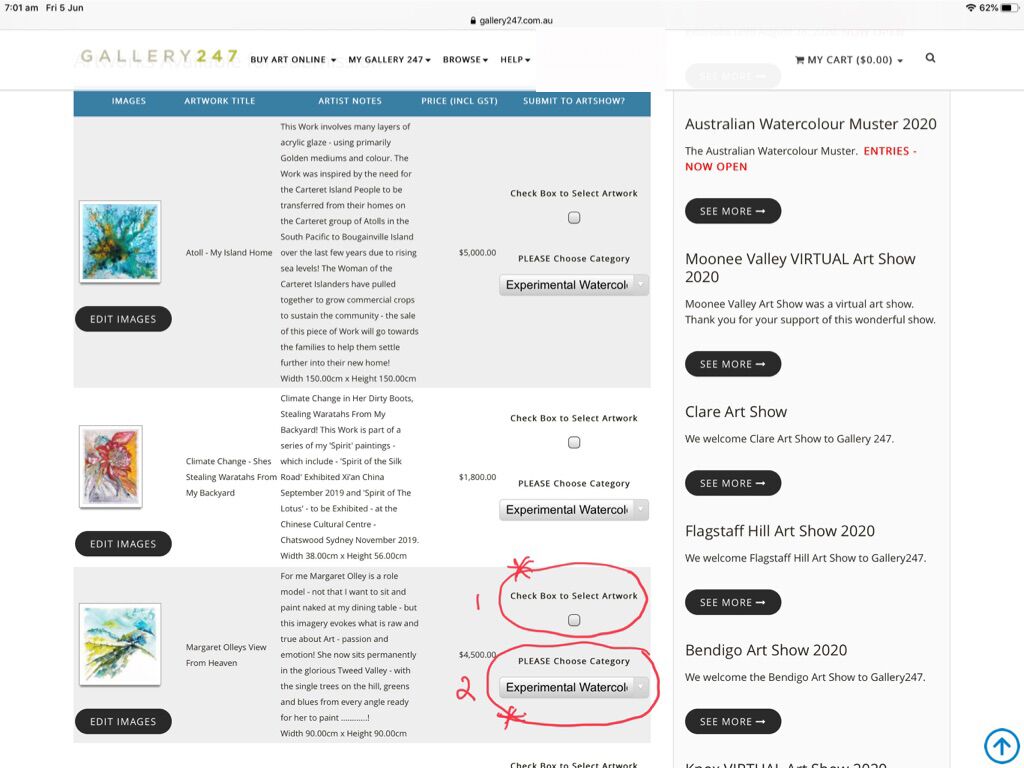Click the Artist Notes column header
Viewport: 1024px width, 768px height.
point(350,101)
